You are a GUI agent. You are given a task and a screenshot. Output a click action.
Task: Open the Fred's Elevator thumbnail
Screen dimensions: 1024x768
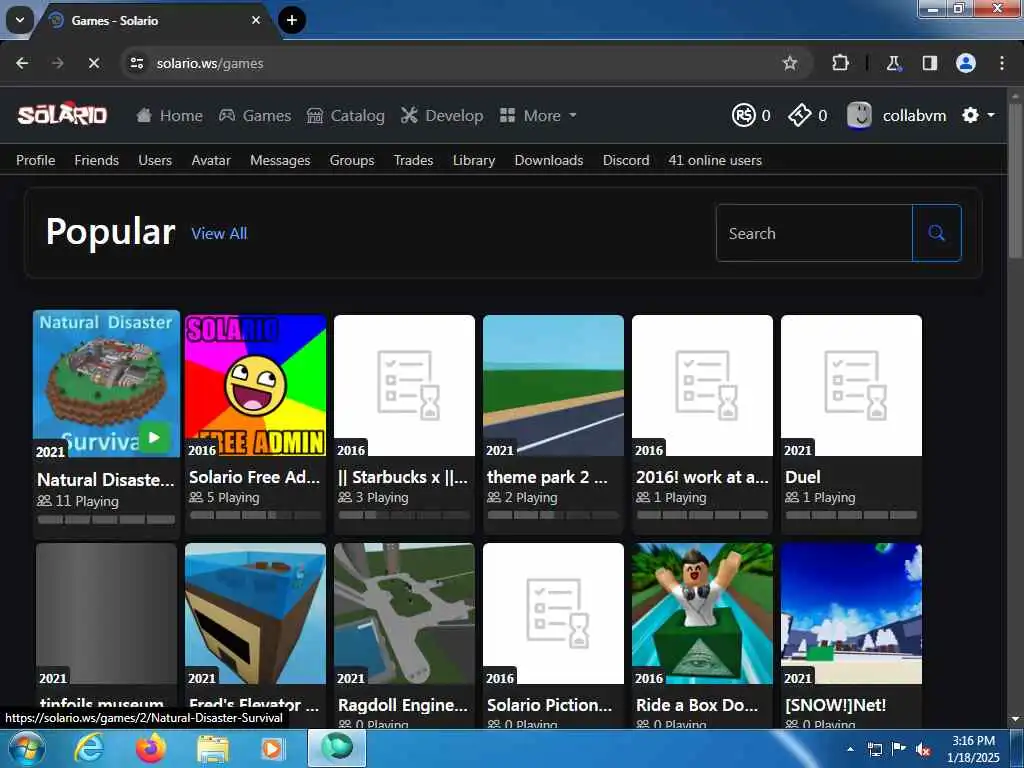[x=255, y=613]
